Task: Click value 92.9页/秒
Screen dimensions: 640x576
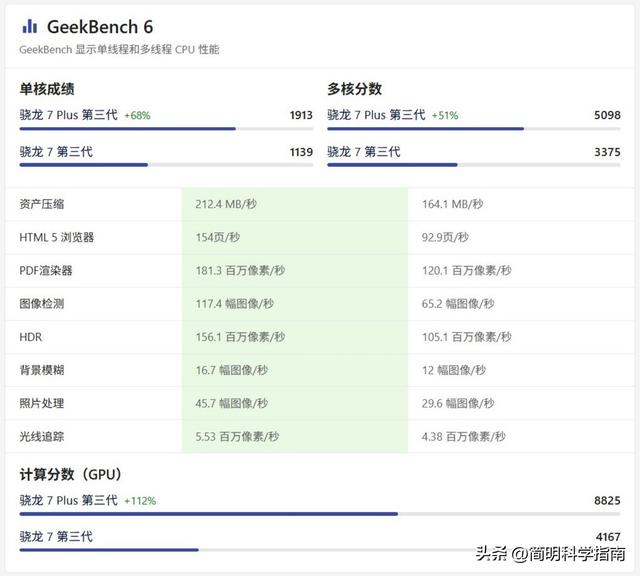Action: [445, 237]
